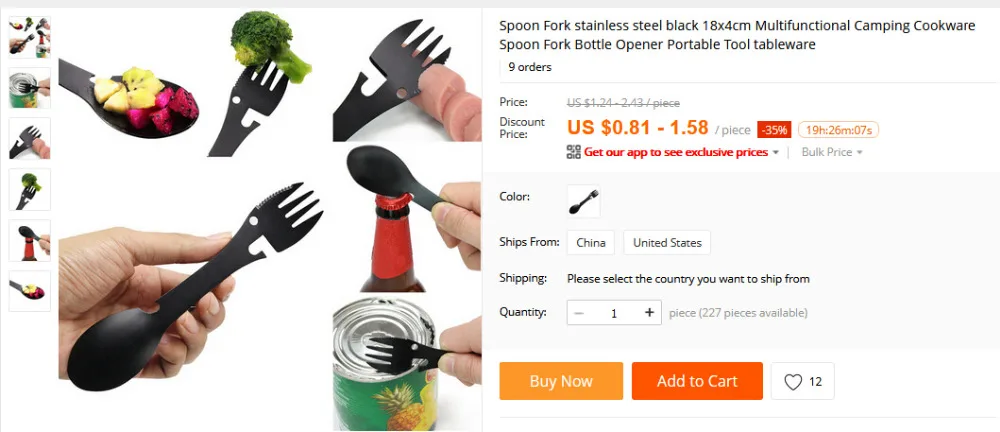The width and height of the screenshot is (1000, 432).
Task: Expand the Bulk Price dropdown
Action: (832, 152)
